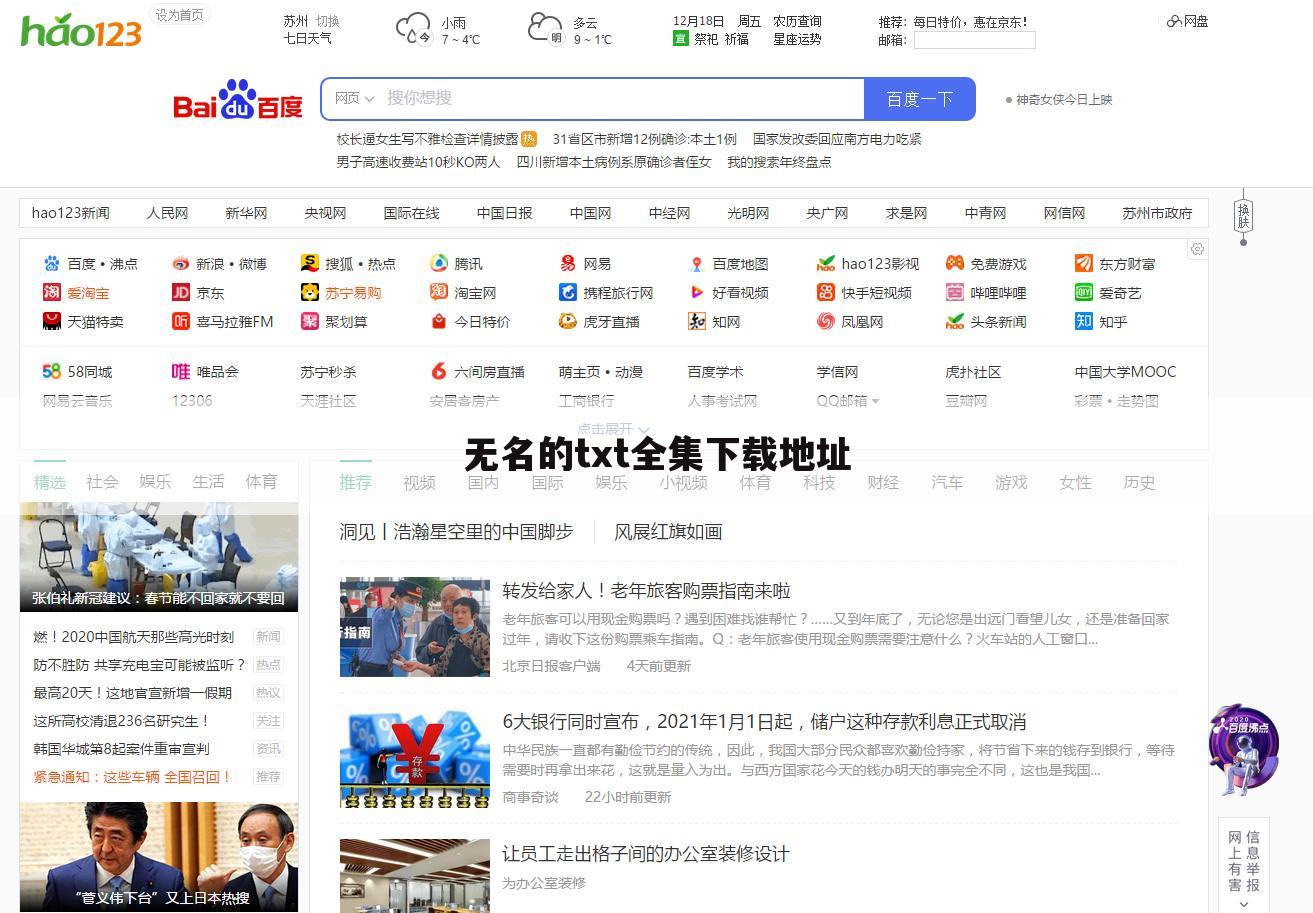Click 设为首页 button
Screen dimensions: 1313x913
tap(180, 15)
